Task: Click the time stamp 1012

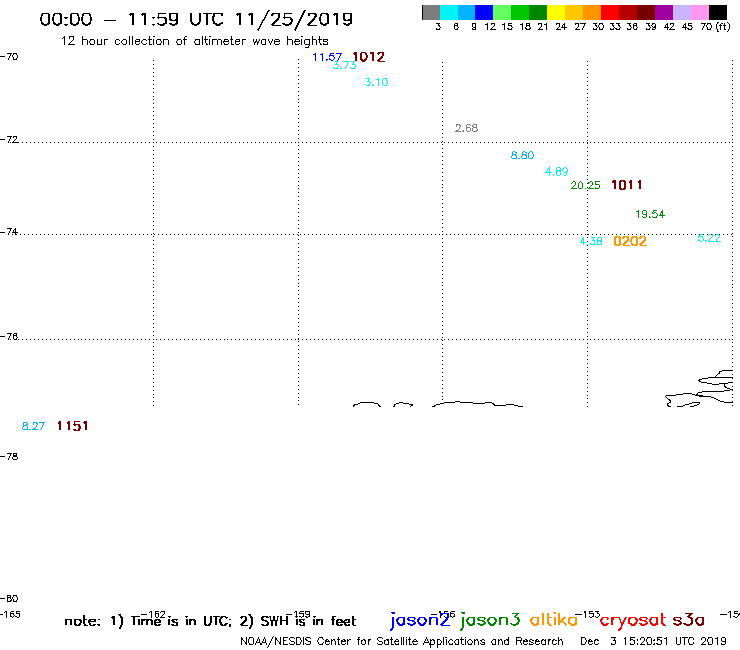Action: point(369,57)
